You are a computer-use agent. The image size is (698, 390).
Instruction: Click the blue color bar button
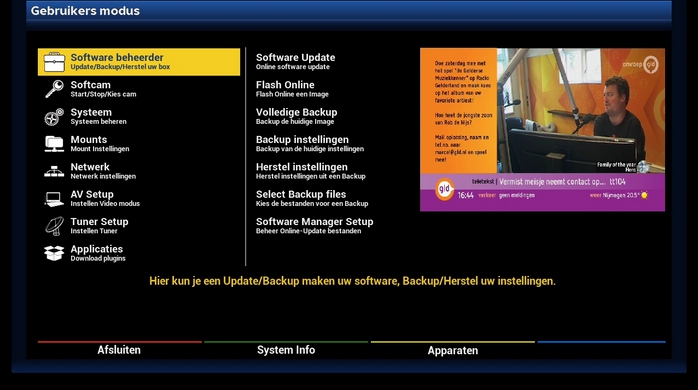tap(601, 349)
